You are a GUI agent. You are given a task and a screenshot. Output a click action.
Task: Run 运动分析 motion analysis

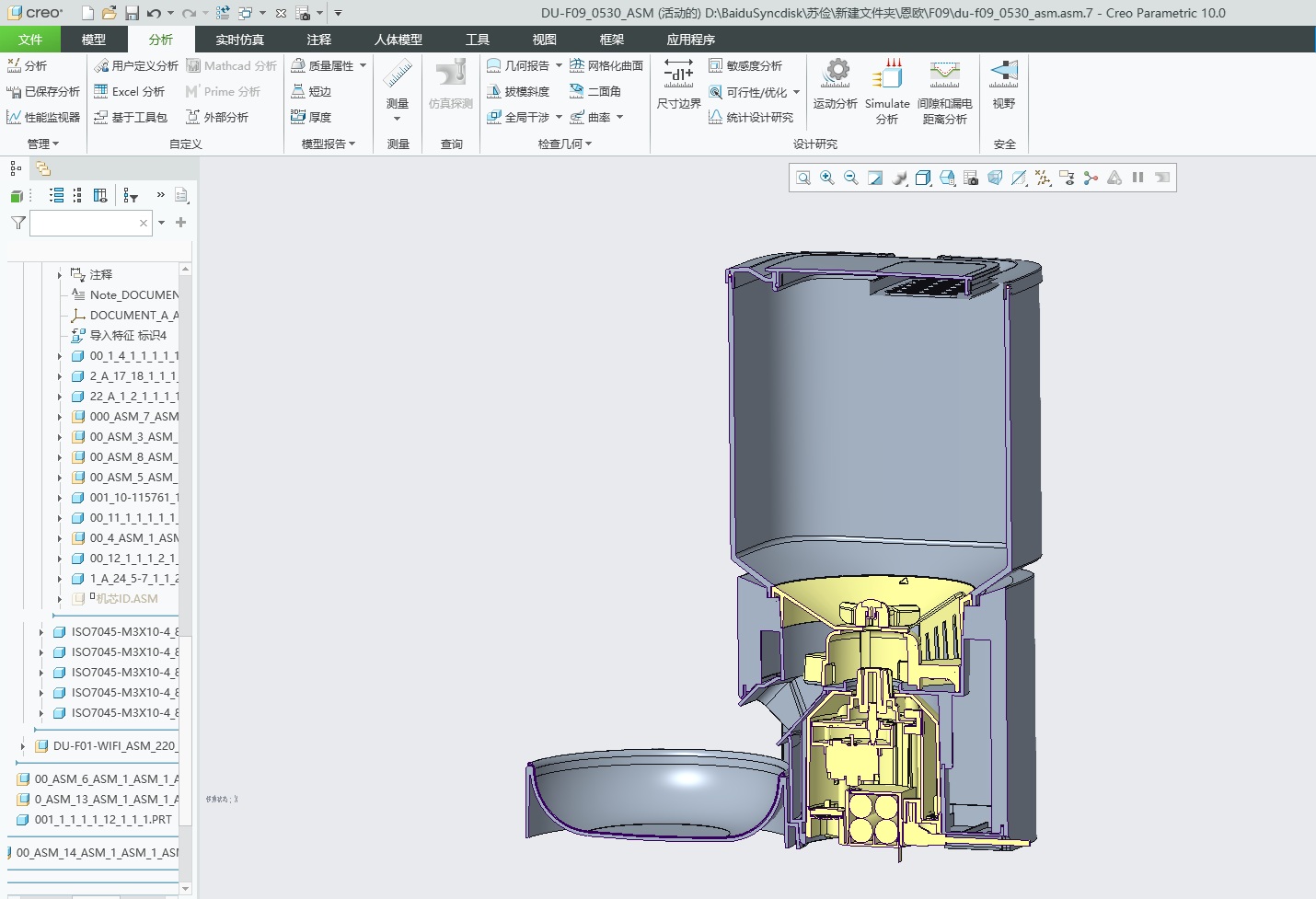835,89
